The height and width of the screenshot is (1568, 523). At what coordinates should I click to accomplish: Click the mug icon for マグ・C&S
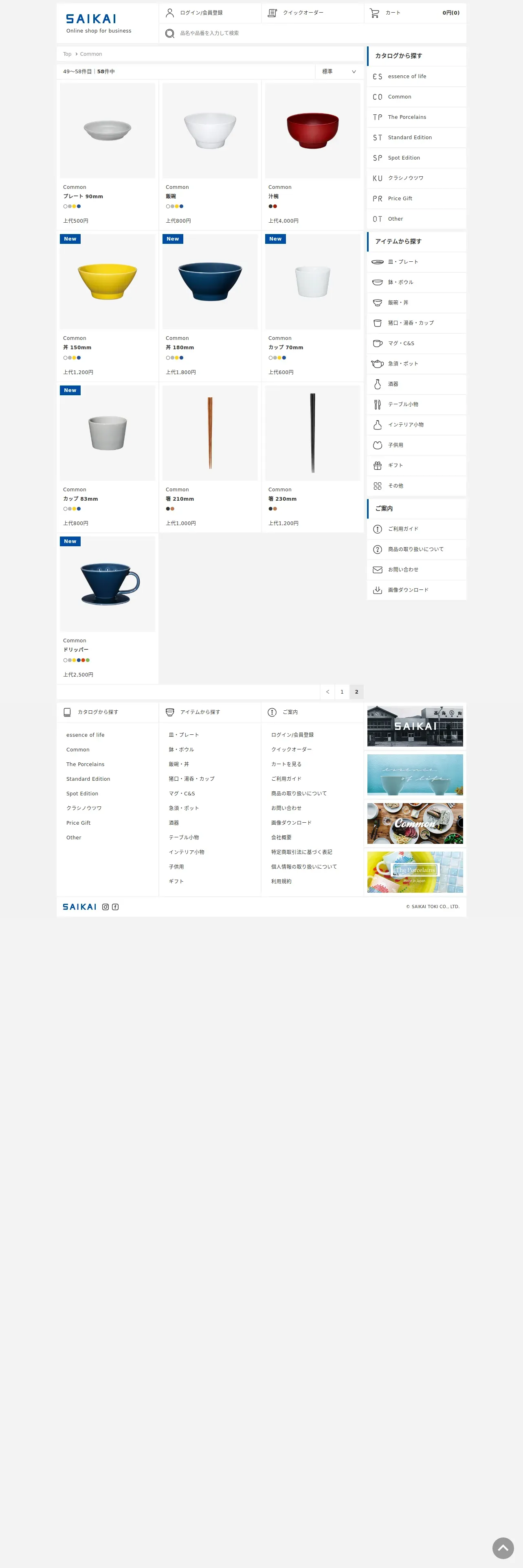coord(378,343)
